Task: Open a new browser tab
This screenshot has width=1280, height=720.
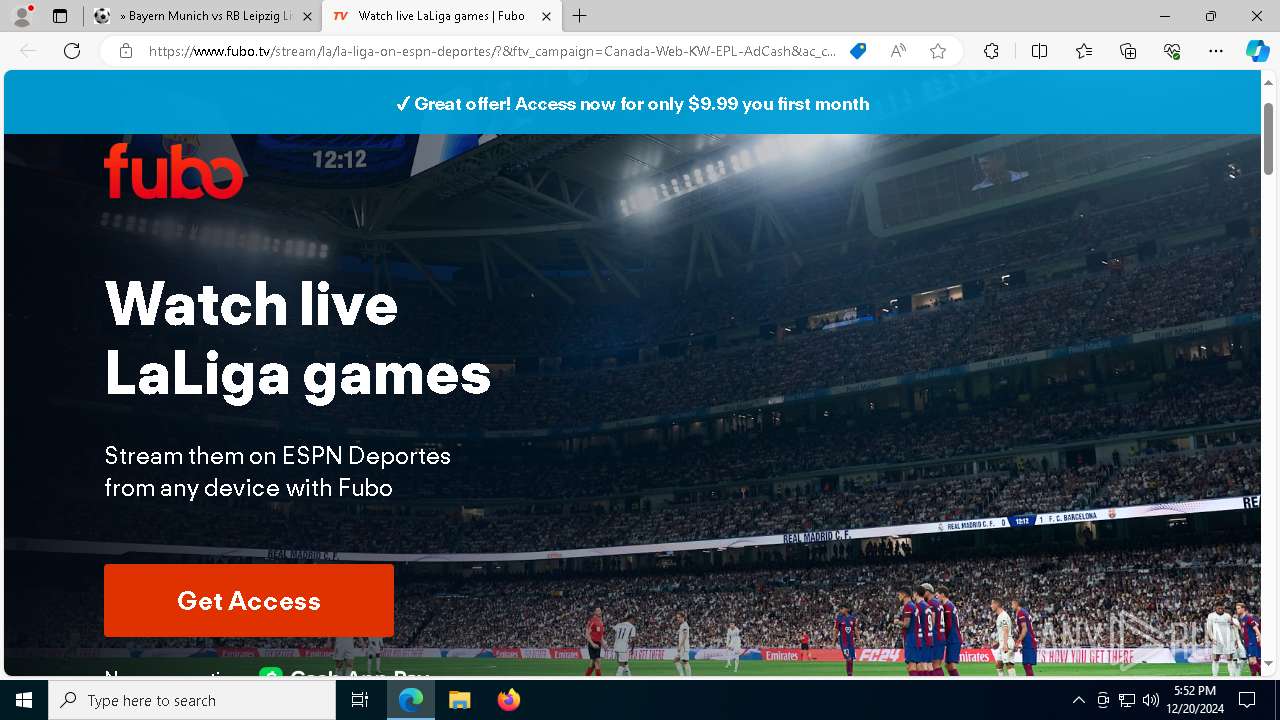Action: point(580,16)
